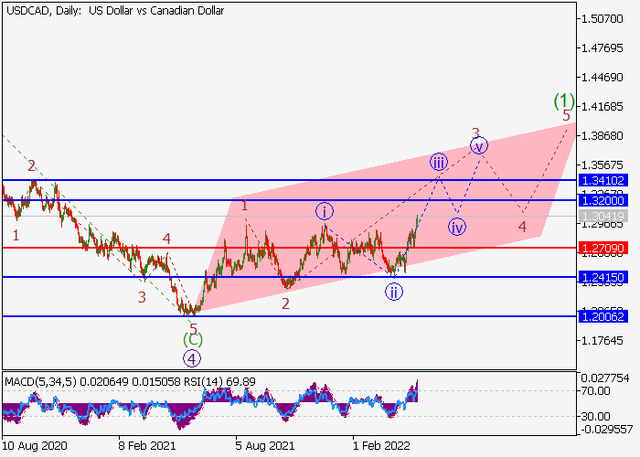Image resolution: width=640 pixels, height=457 pixels.
Task: Click the red 1.27090 price level tag
Action: point(602,246)
